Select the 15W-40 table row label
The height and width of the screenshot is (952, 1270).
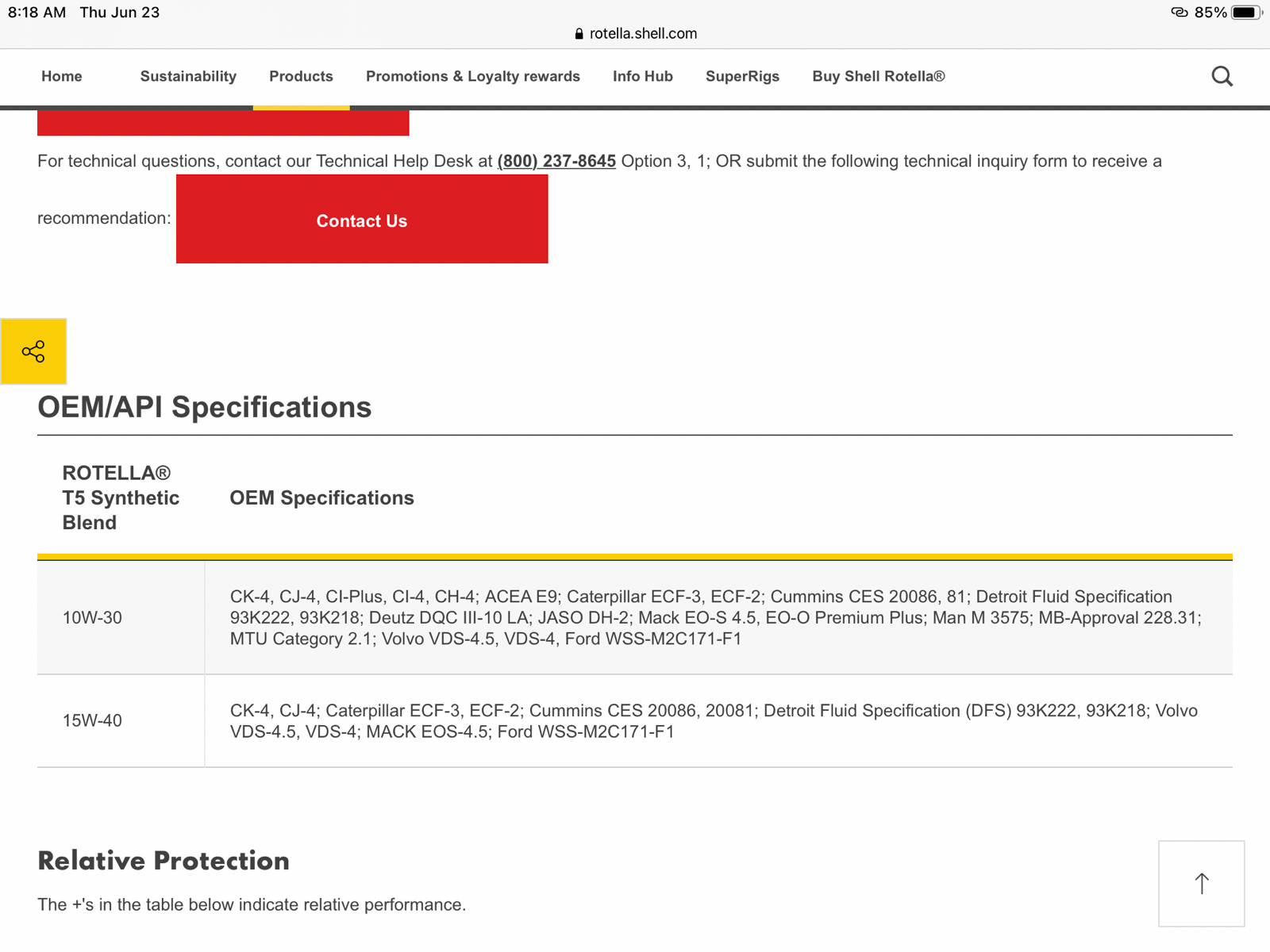pyautogui.click(x=92, y=721)
